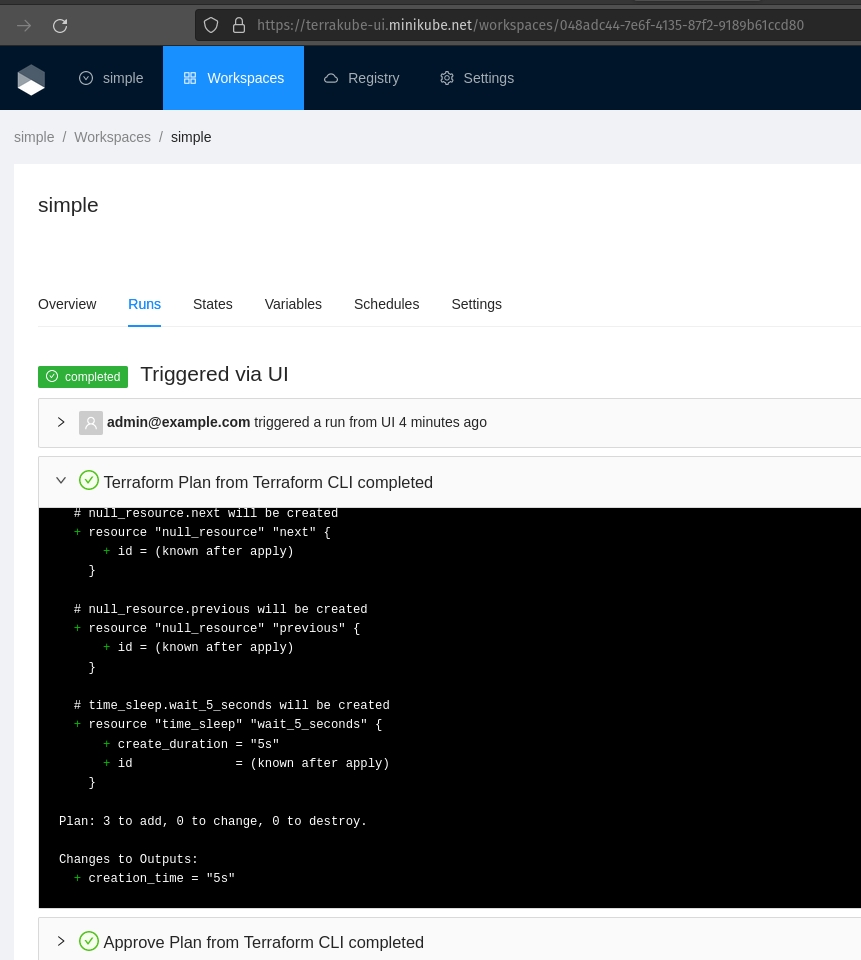Click the Terraform Plan green check icon
Image resolution: width=861 pixels, height=960 pixels.
point(89,481)
